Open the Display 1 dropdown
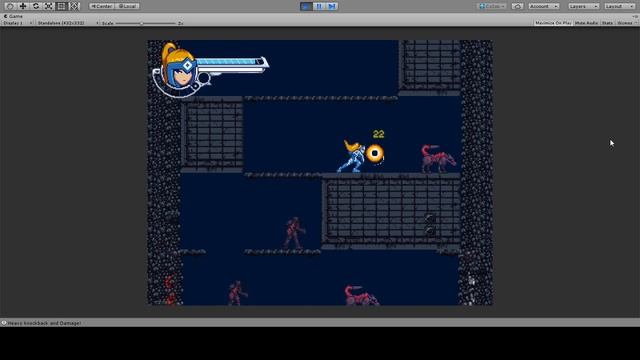Image resolution: width=640 pixels, height=360 pixels. [x=17, y=23]
